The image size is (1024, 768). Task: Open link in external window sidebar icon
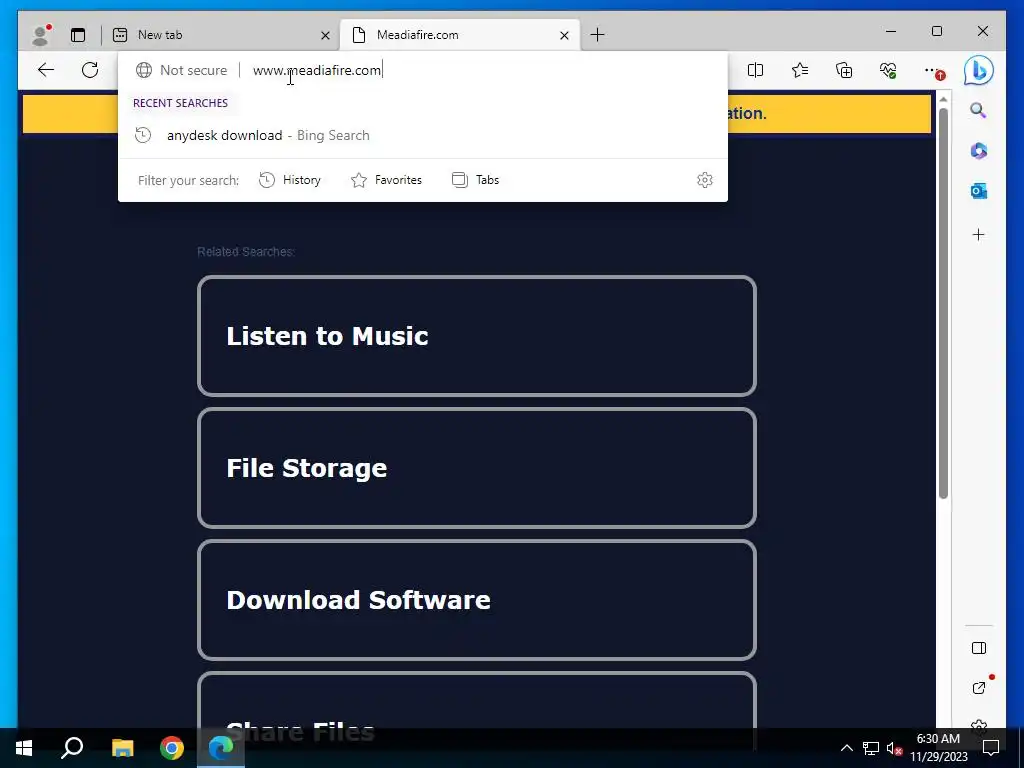coord(978,687)
